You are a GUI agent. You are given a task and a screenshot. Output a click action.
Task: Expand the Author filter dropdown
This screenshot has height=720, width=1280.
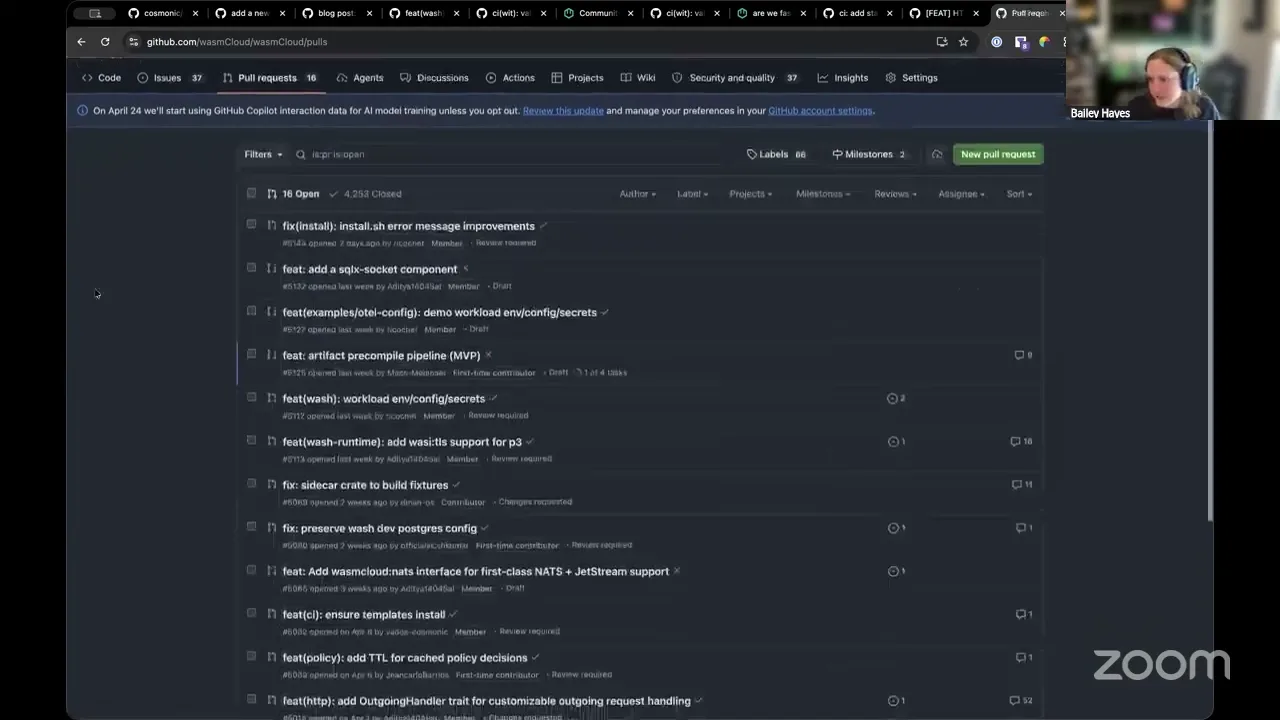(637, 194)
